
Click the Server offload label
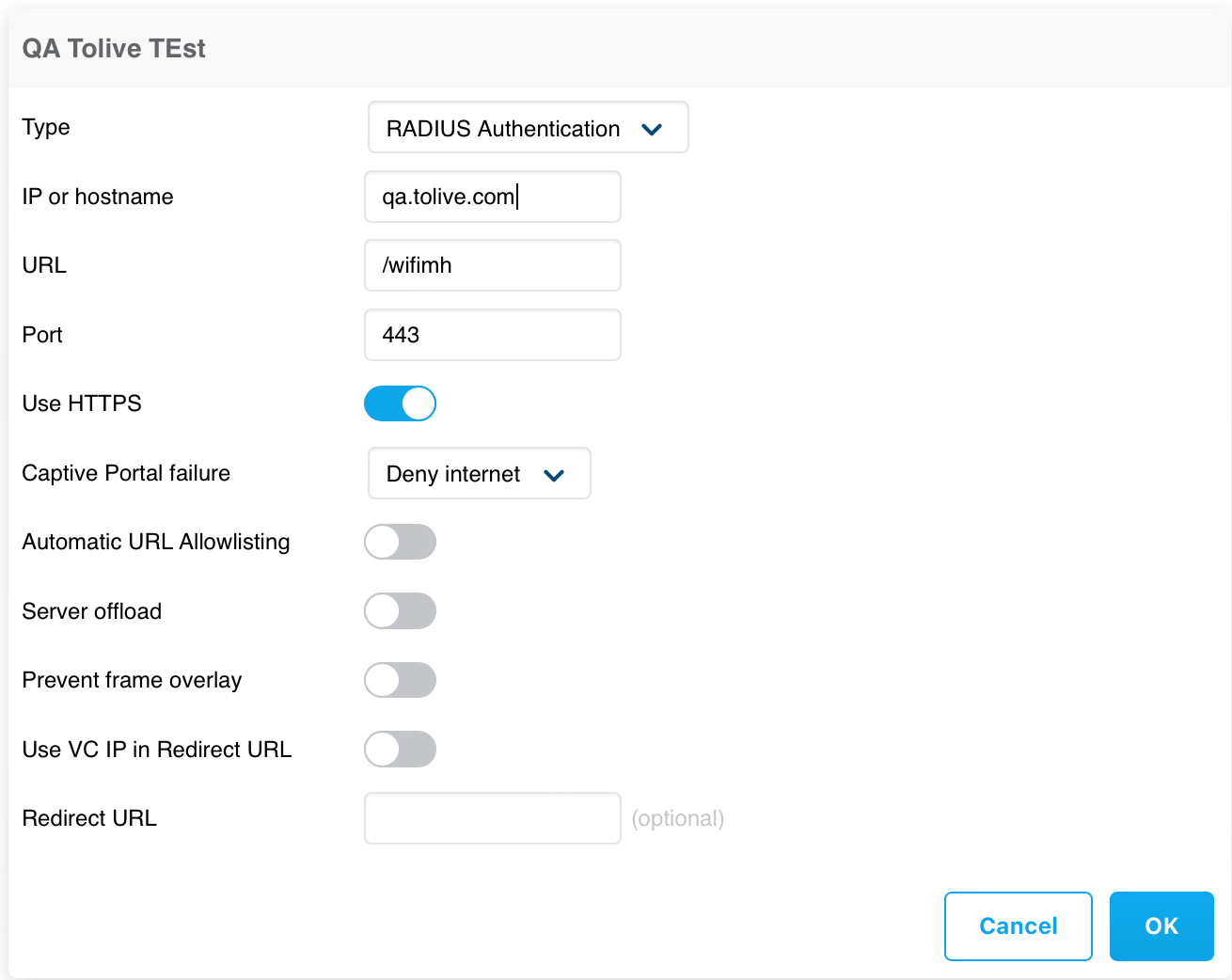coord(92,611)
